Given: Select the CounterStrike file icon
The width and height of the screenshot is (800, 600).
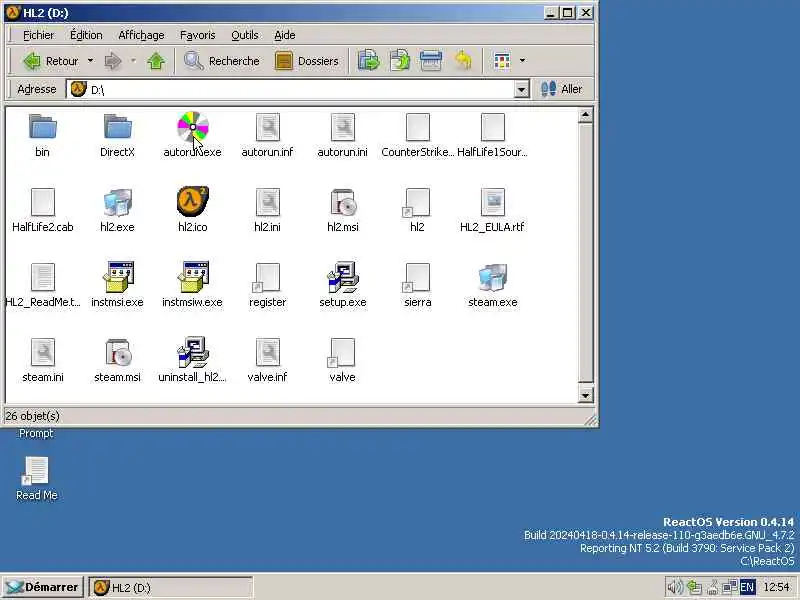Looking at the screenshot, I should pyautogui.click(x=417, y=127).
